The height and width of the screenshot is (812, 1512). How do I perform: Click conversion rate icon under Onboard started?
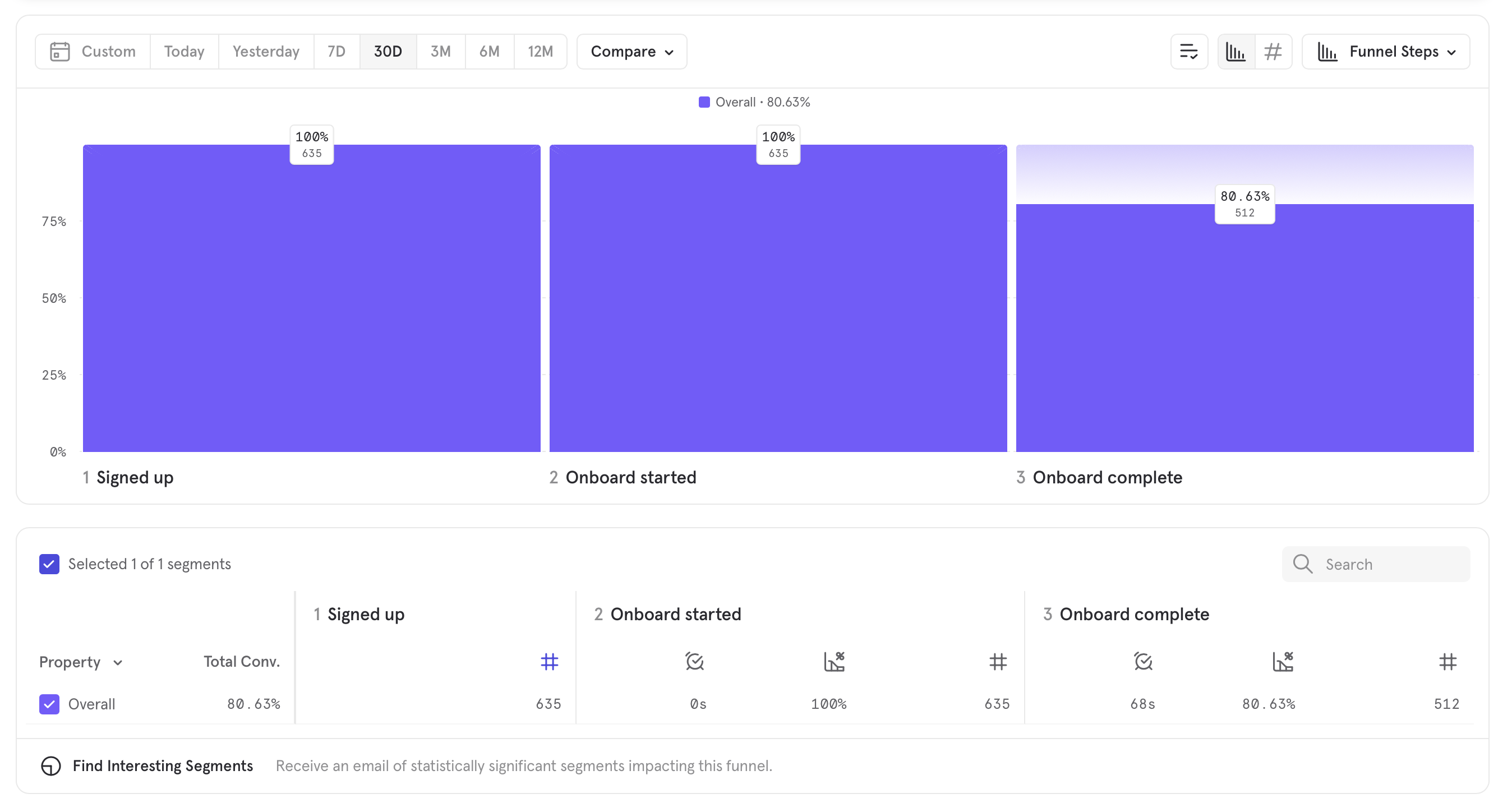833,662
